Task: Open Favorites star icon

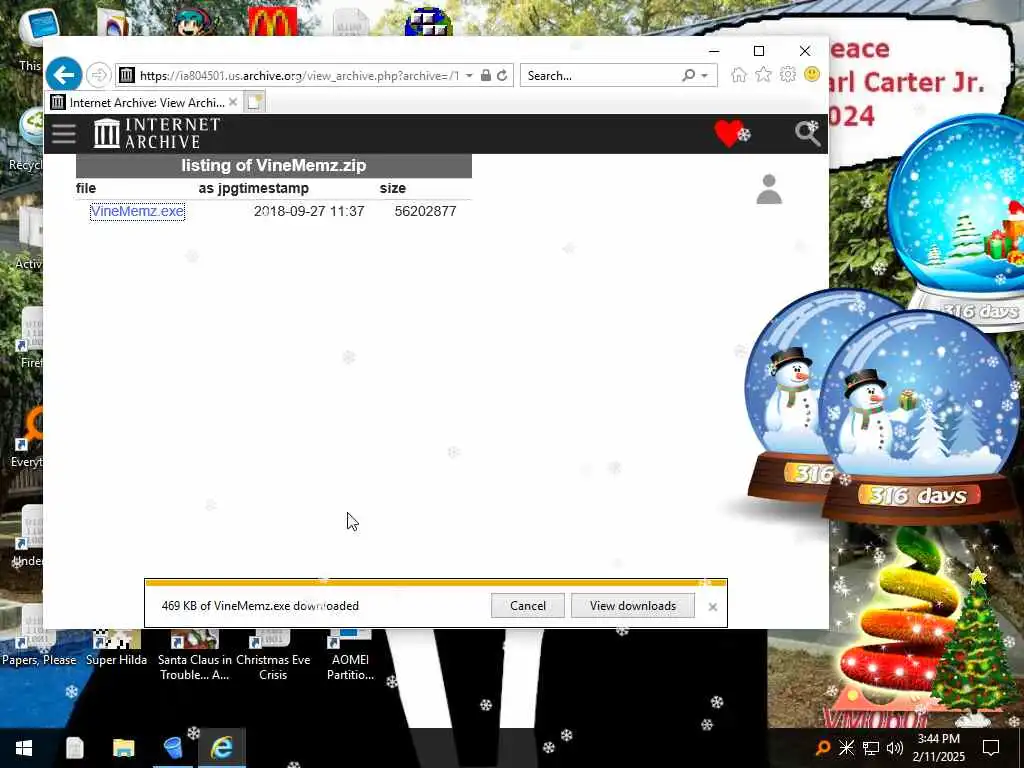Action: pyautogui.click(x=763, y=74)
